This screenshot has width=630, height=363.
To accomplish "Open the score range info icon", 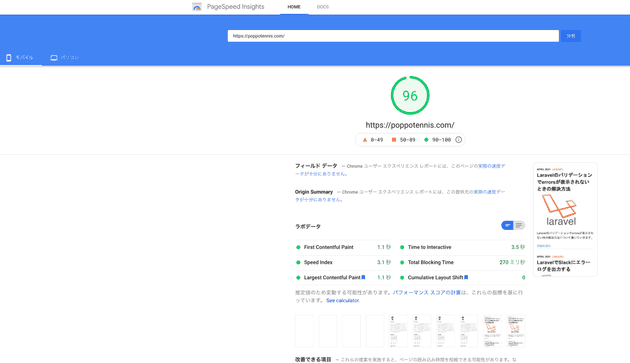I will tap(458, 140).
